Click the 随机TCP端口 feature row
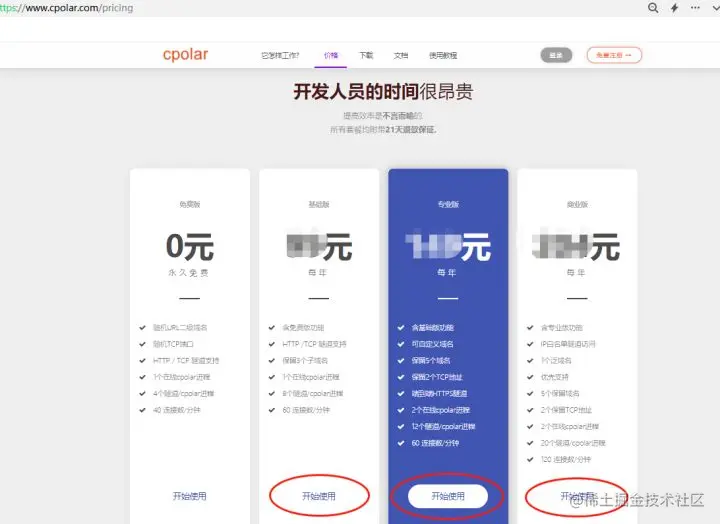720x524 pixels. pos(173,344)
